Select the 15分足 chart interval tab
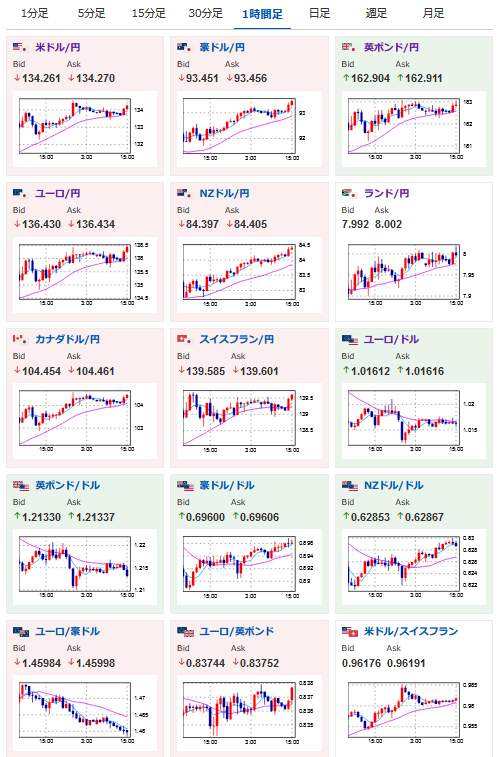This screenshot has width=501, height=757. pyautogui.click(x=149, y=14)
